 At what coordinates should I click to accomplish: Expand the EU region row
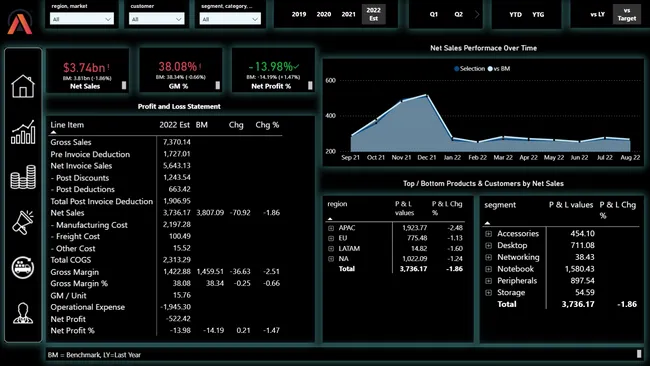(331, 238)
